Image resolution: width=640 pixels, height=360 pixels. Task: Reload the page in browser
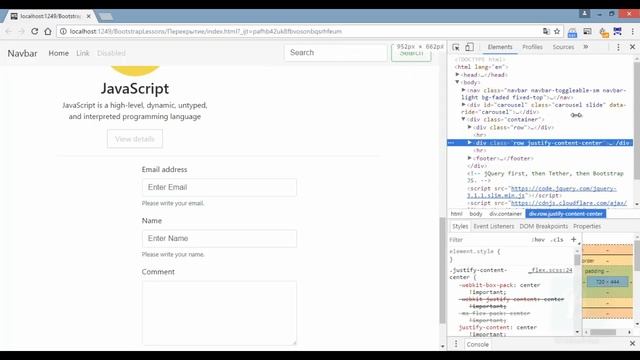click(35, 31)
